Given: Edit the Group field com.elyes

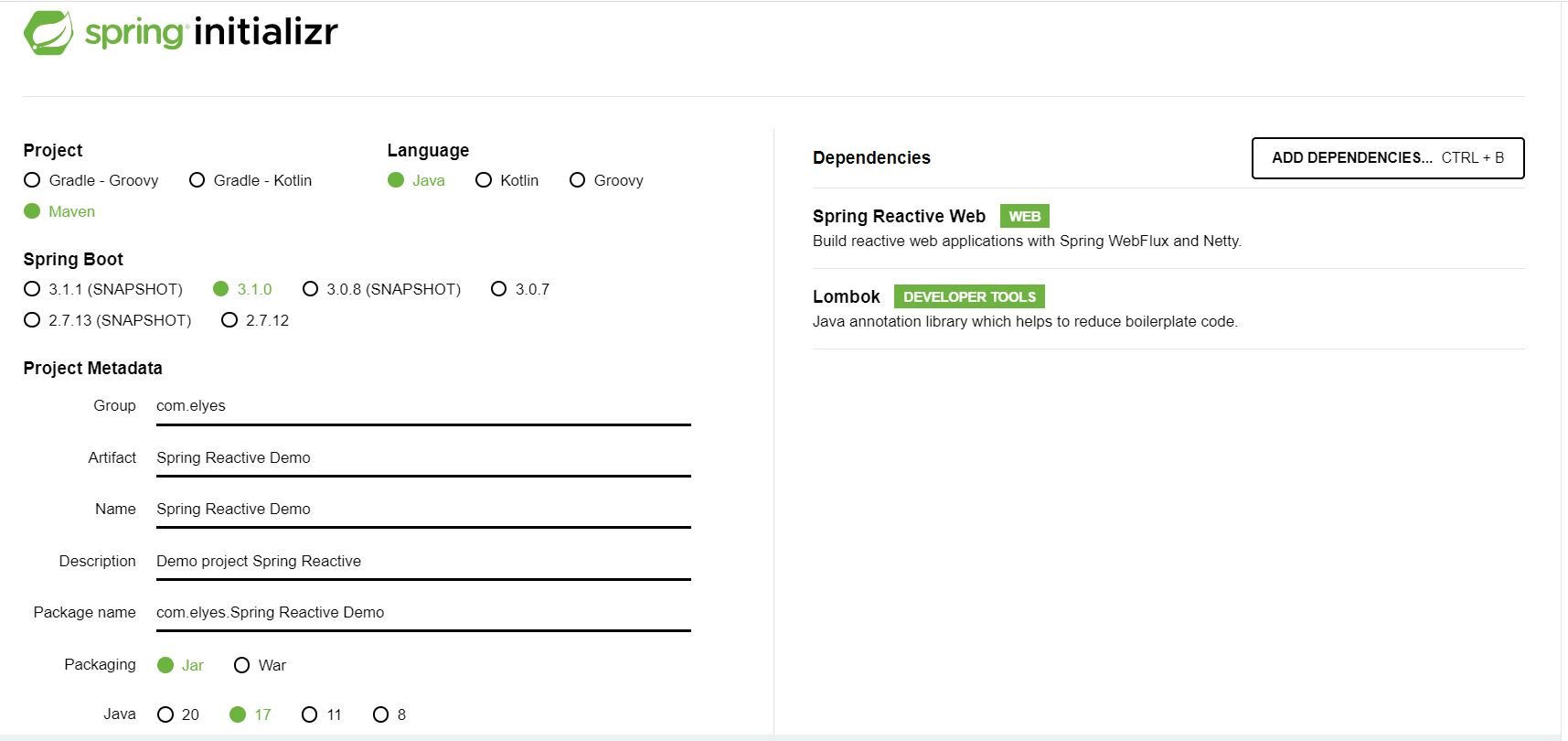Looking at the screenshot, I should pyautogui.click(x=423, y=406).
